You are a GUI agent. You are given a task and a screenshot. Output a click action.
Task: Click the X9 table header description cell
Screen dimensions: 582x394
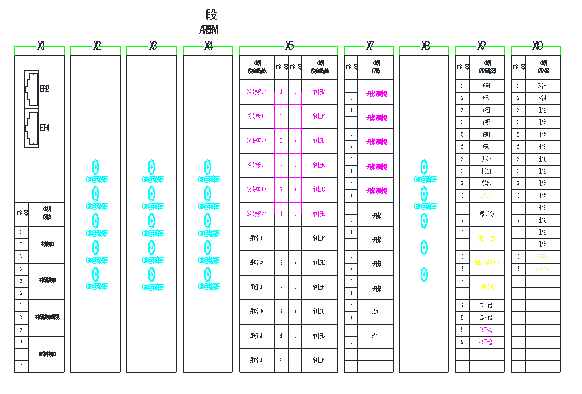point(487,67)
